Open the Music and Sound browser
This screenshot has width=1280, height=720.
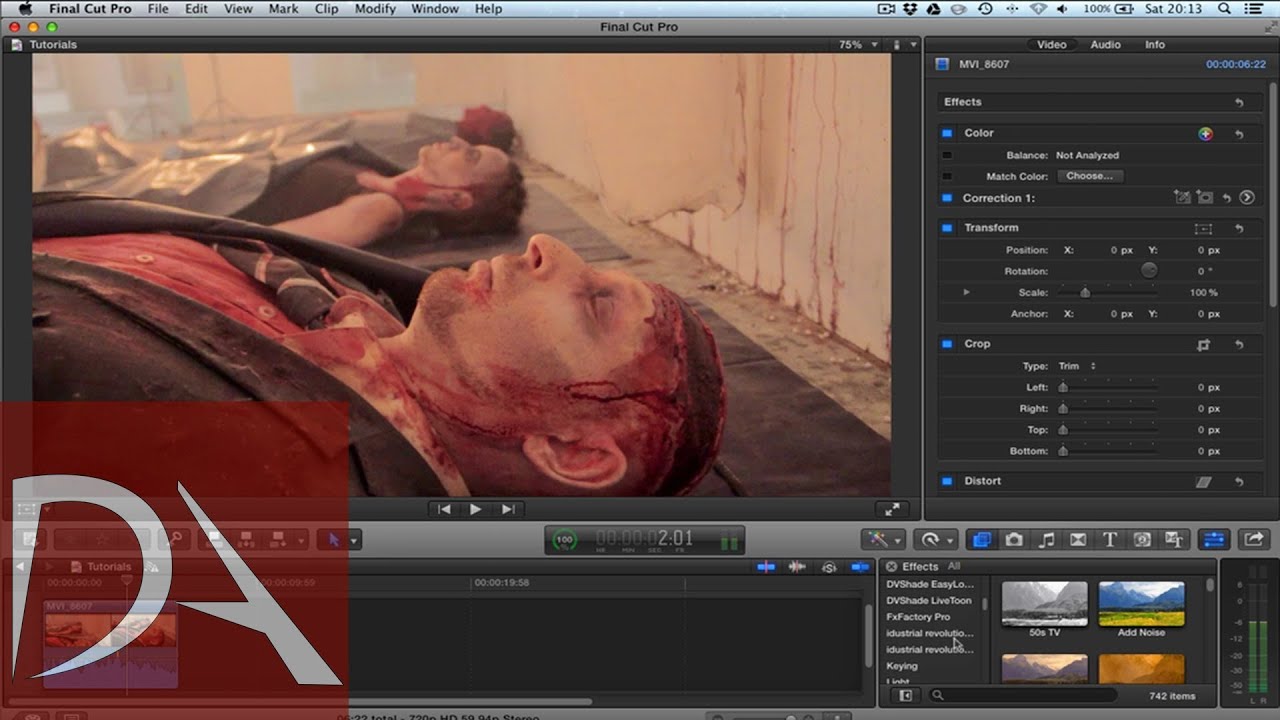(x=1046, y=539)
